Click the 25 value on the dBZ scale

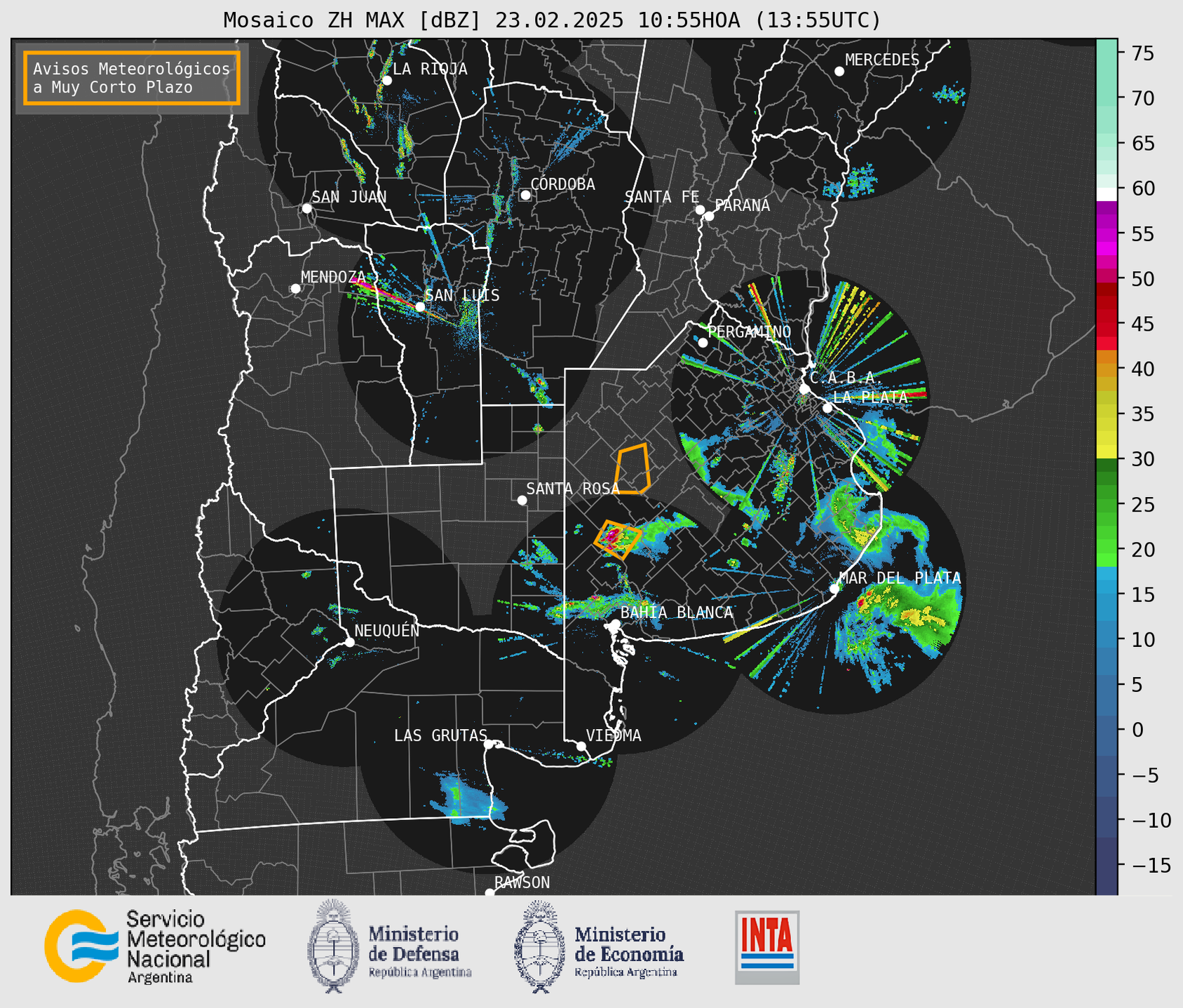click(x=1142, y=504)
